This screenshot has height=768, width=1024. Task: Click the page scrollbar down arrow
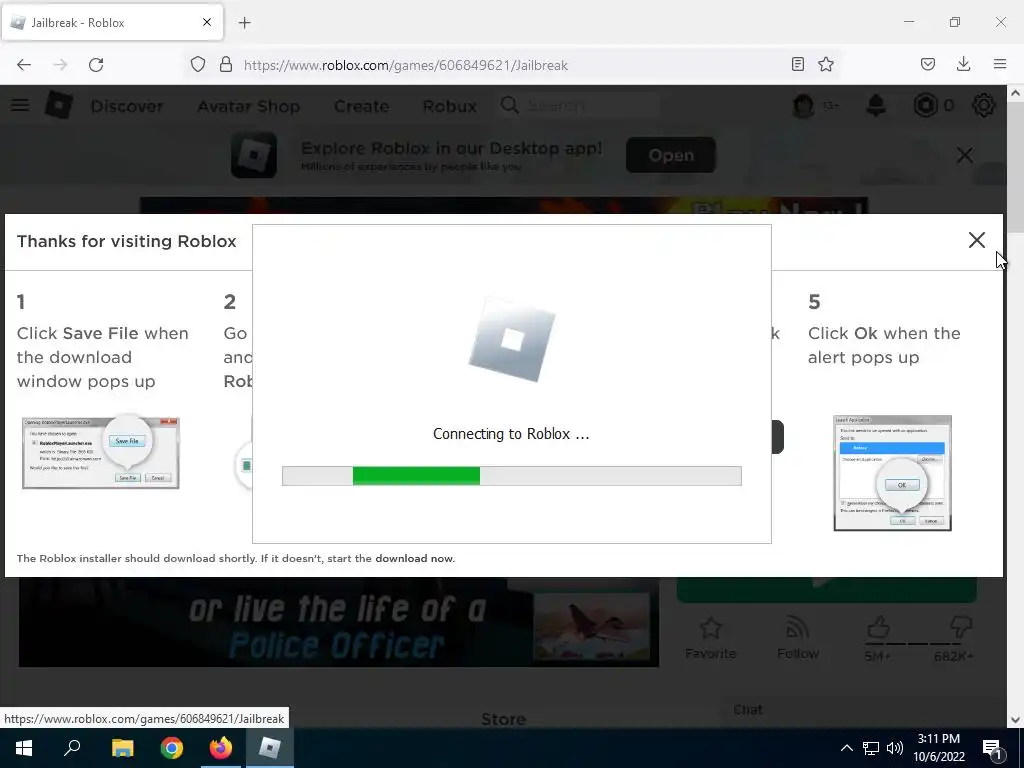1015,720
